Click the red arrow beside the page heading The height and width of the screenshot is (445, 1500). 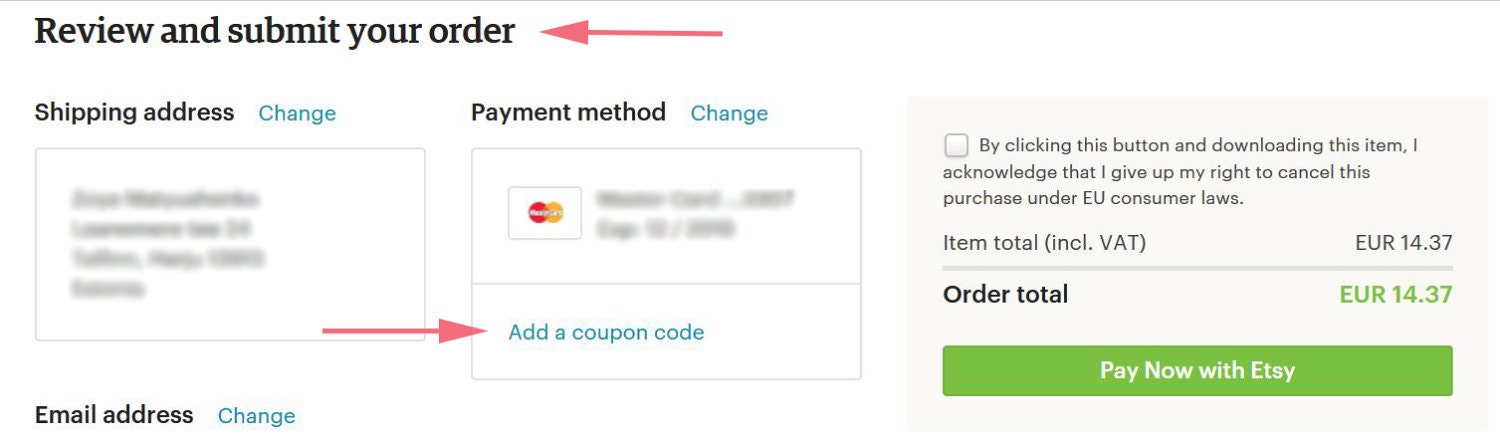click(x=631, y=33)
